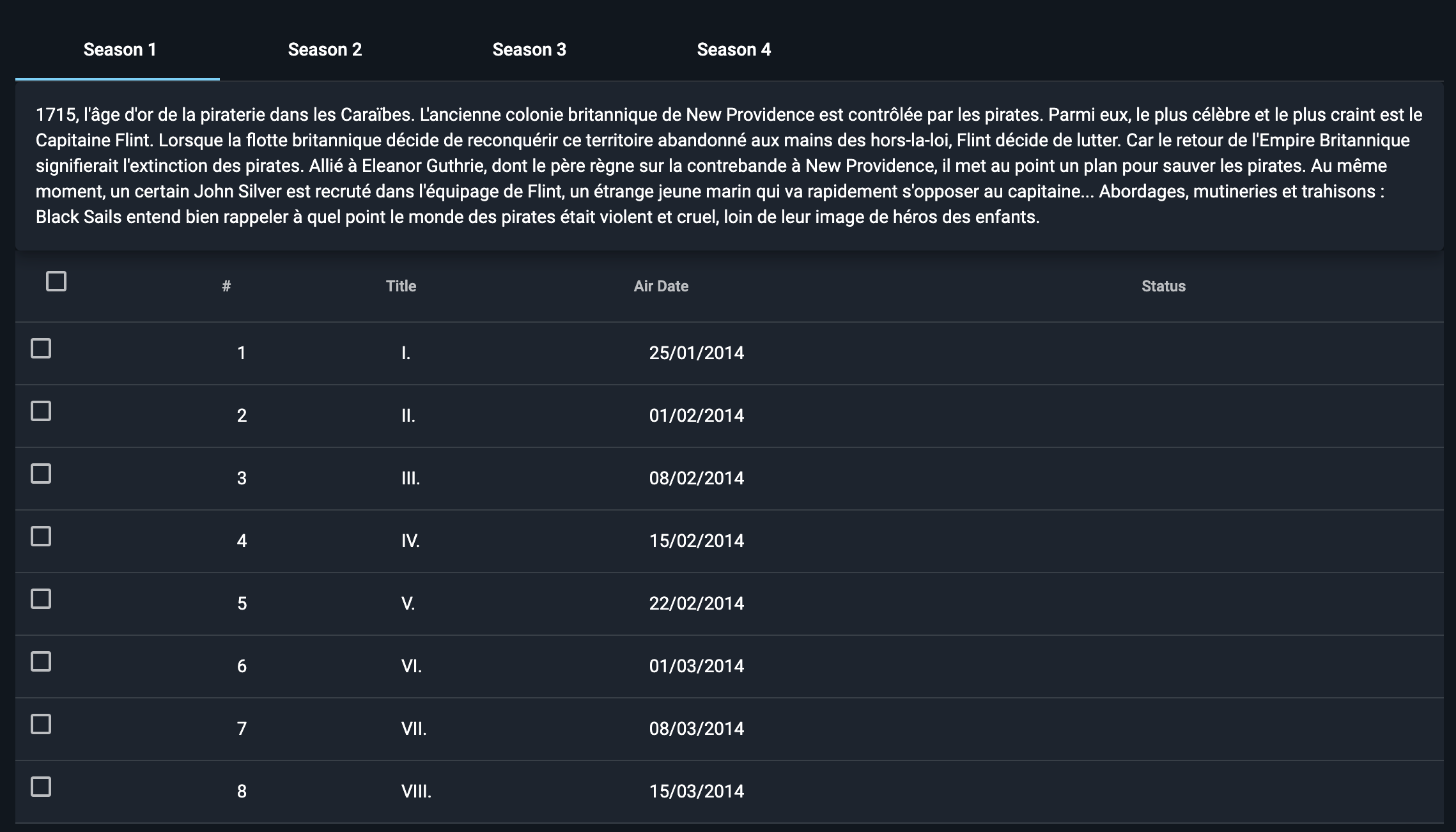This screenshot has width=1456, height=832.
Task: Sort the table by the Air Date column
Action: tap(660, 286)
